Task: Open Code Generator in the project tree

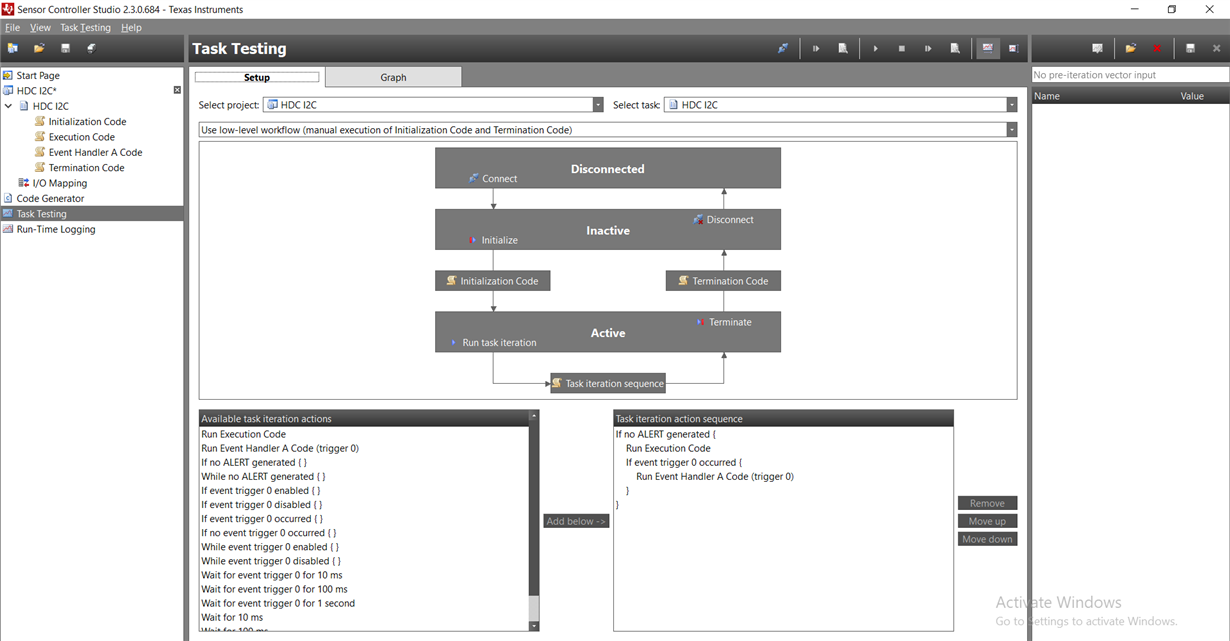Action: click(50, 198)
